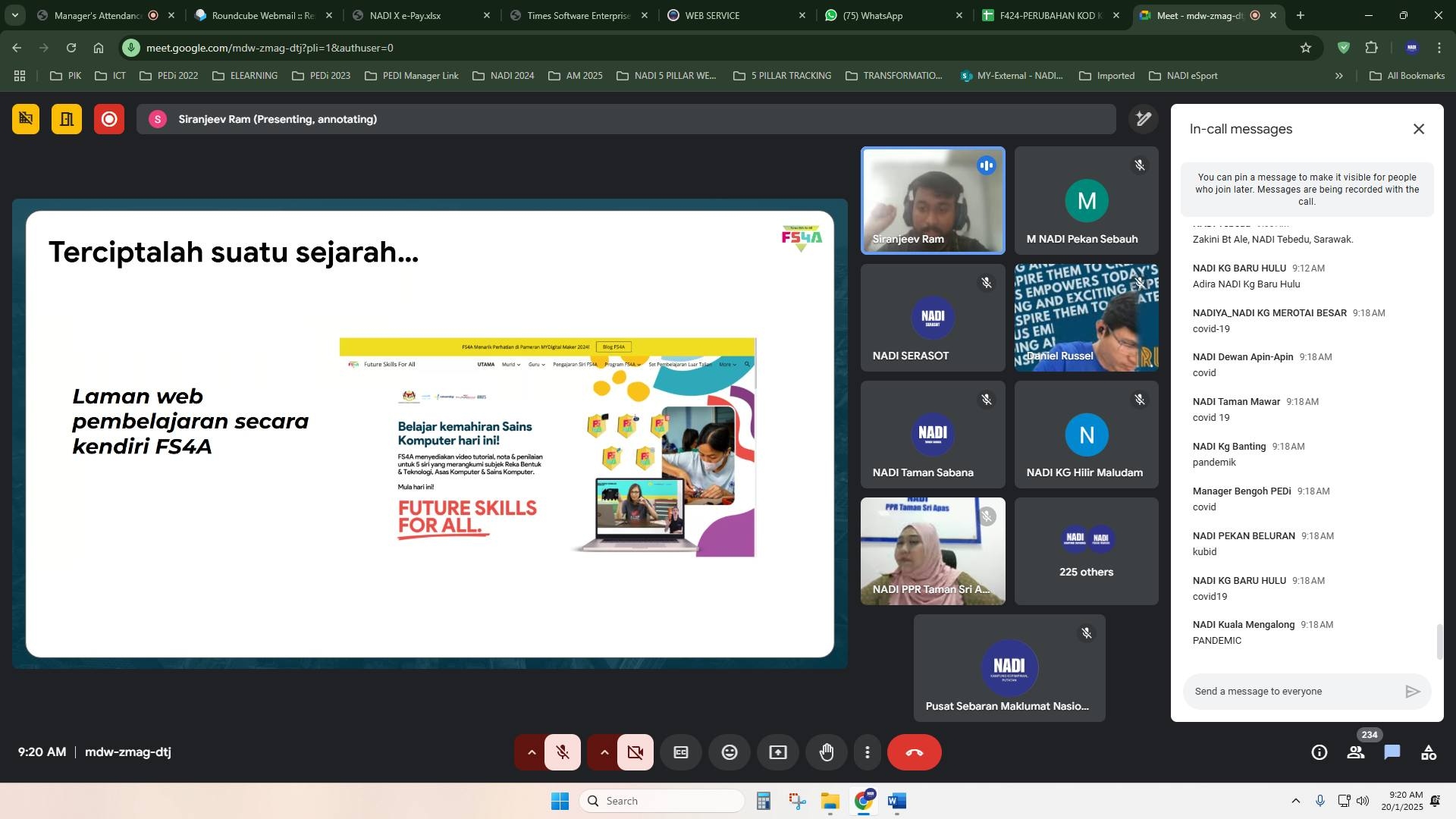Open the taskbar volume icon
1456x819 pixels.
coord(1363,801)
